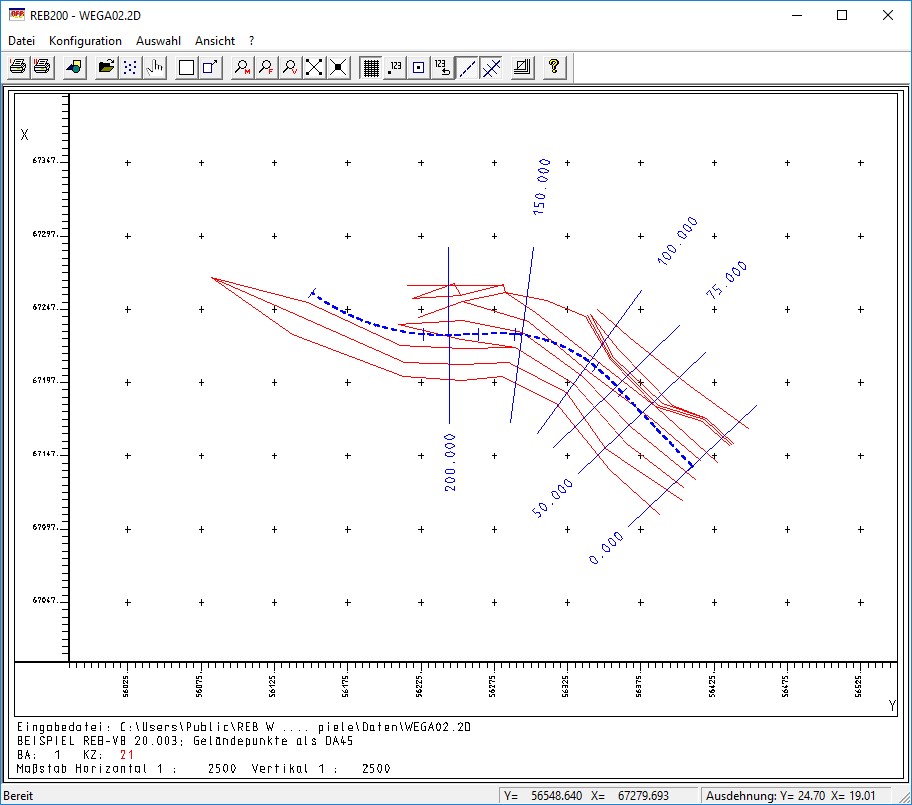Click the 67247 tick label on X axis
This screenshot has width=912, height=805.
[45, 307]
